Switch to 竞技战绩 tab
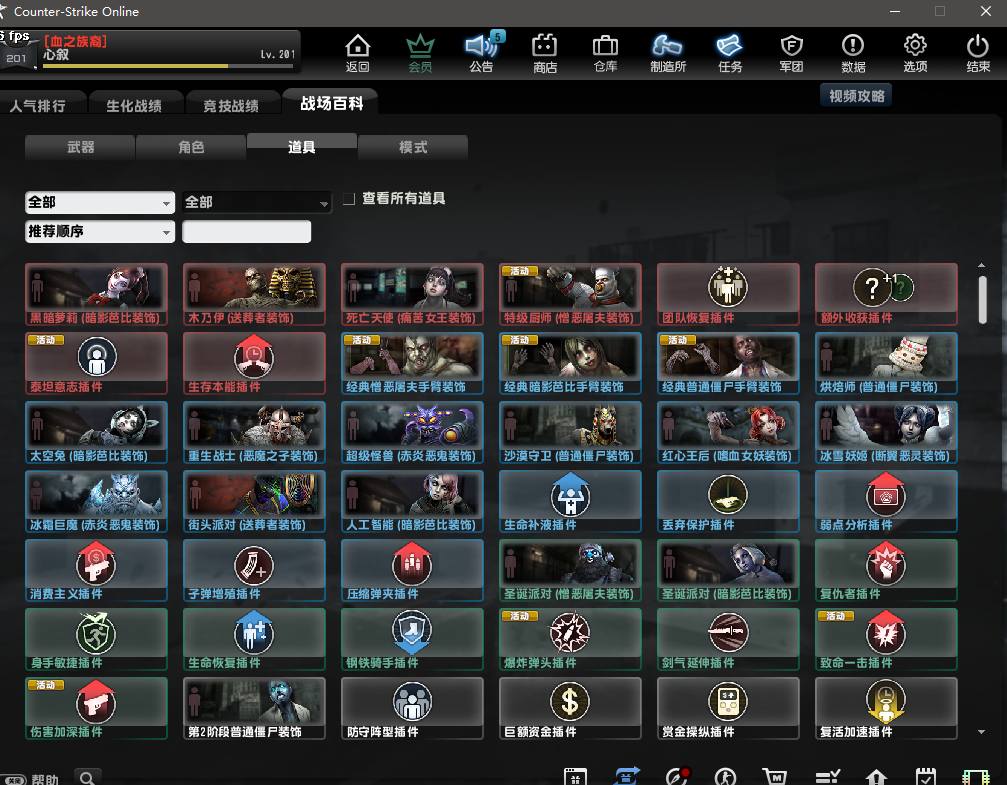Image resolution: width=1007 pixels, height=785 pixels. click(231, 105)
